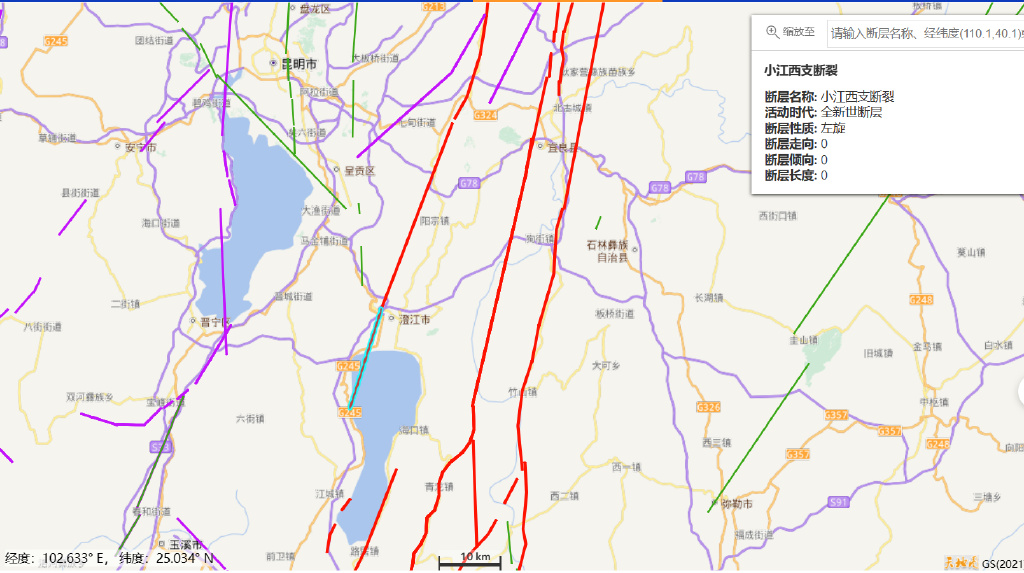1024x573 pixels.
Task: Click the 断层性质 row reading 左旋
Action: (805, 128)
